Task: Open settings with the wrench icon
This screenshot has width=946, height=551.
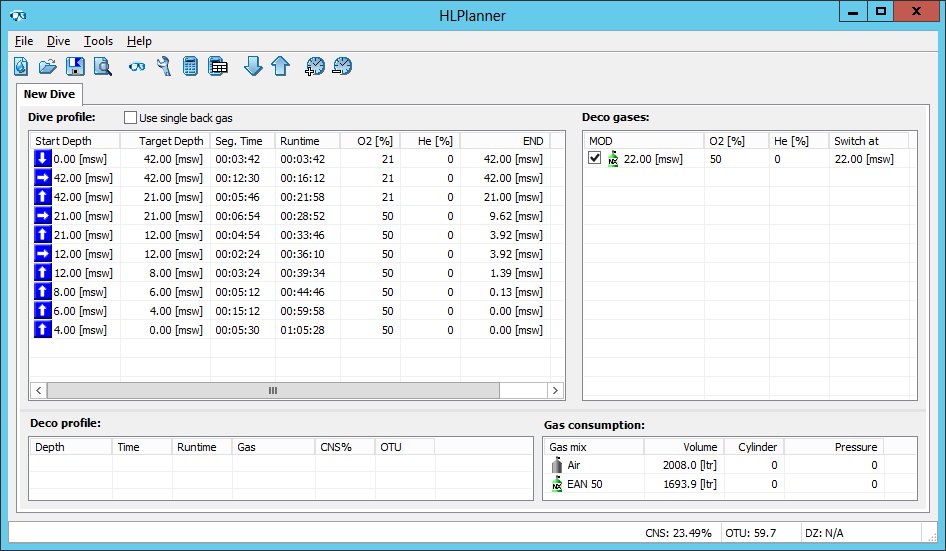Action: pos(164,67)
